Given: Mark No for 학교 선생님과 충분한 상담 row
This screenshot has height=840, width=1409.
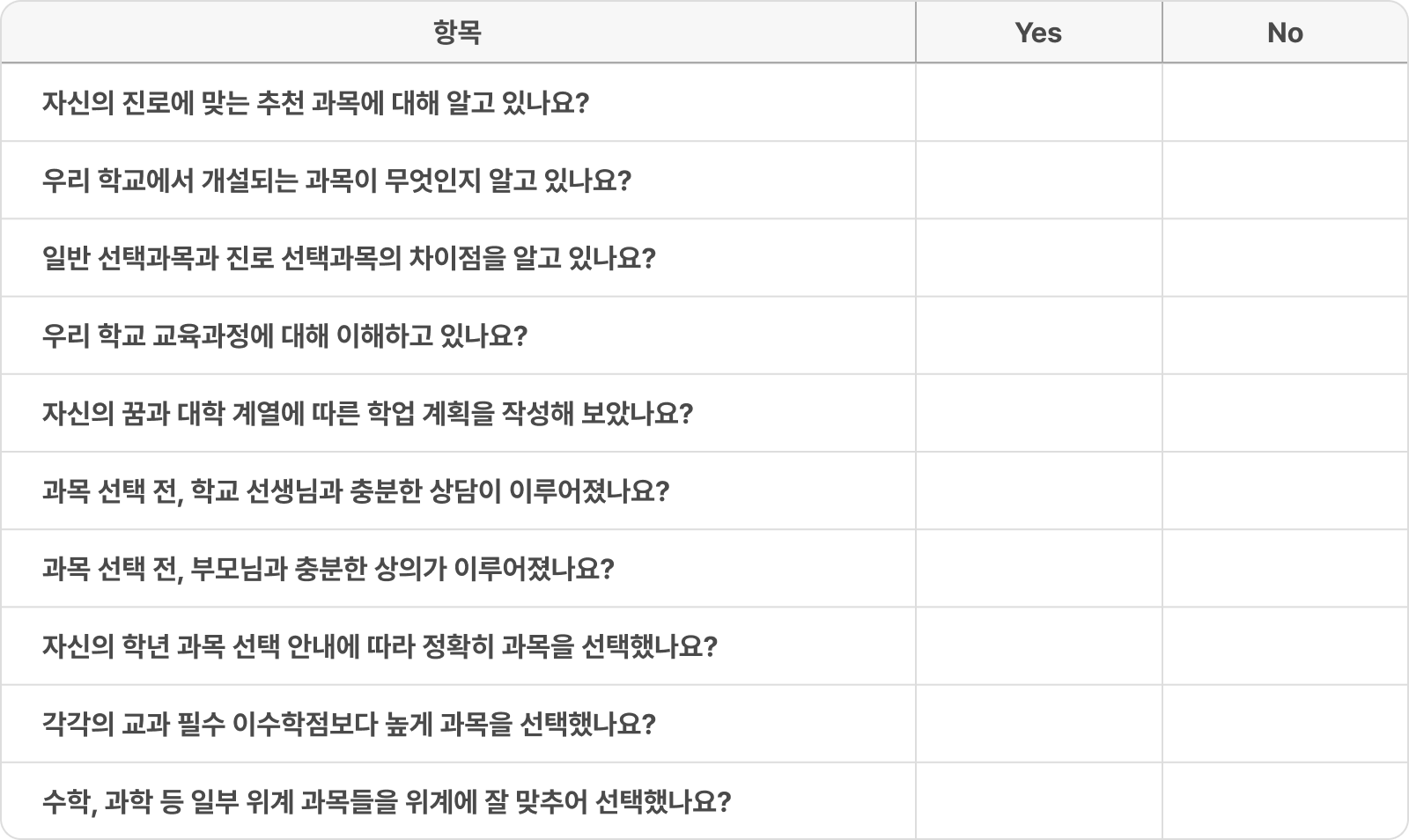Looking at the screenshot, I should pos(1285,490).
